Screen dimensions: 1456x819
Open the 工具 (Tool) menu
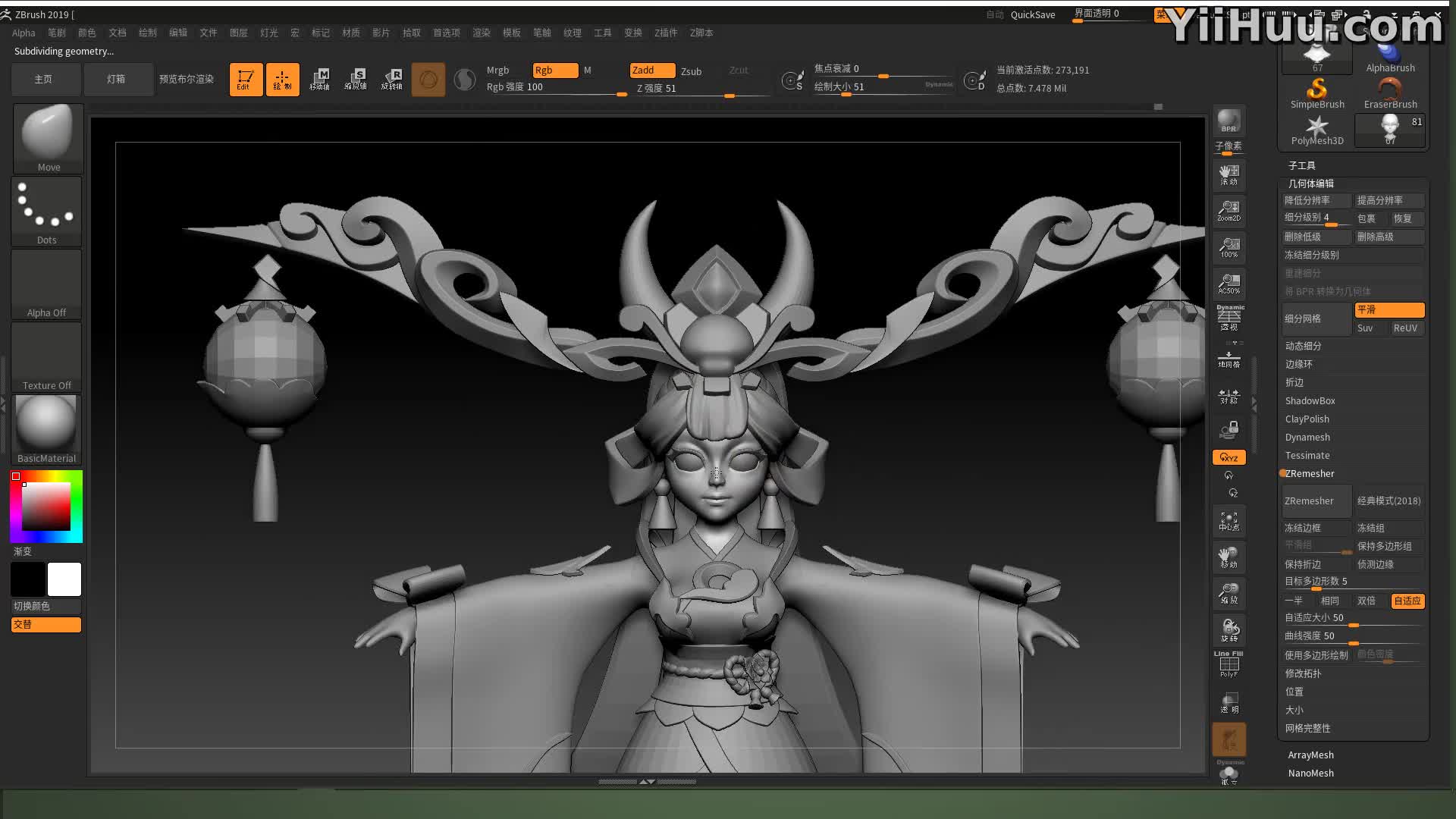tap(603, 33)
